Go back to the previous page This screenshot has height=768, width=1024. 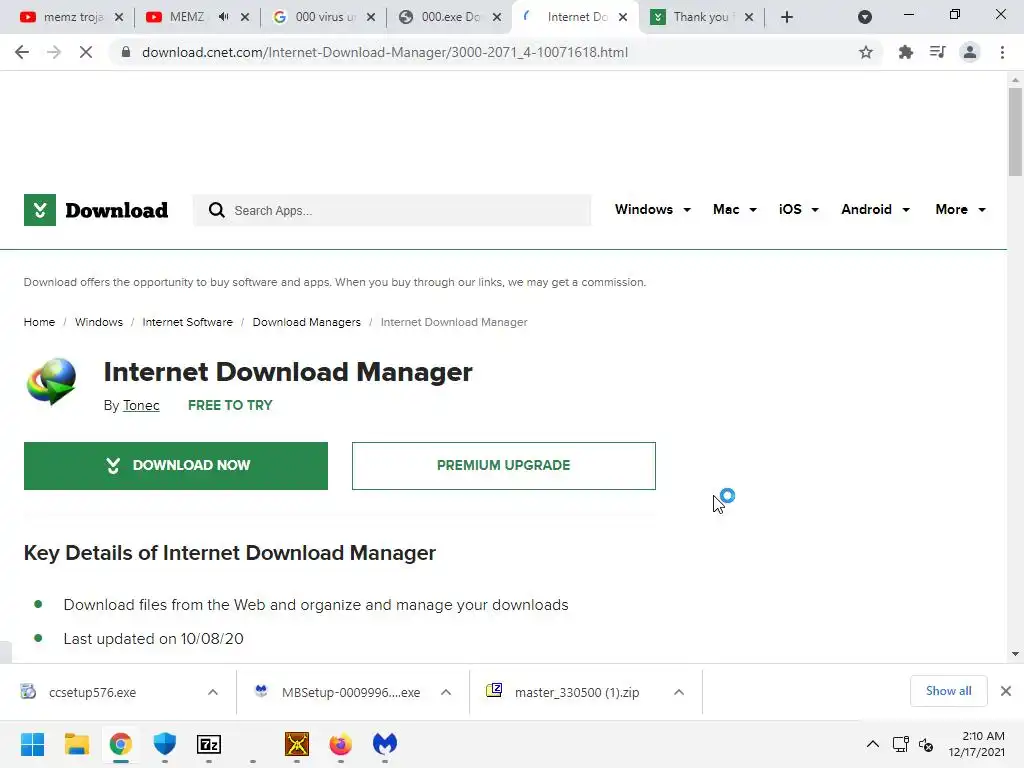pyautogui.click(x=22, y=52)
